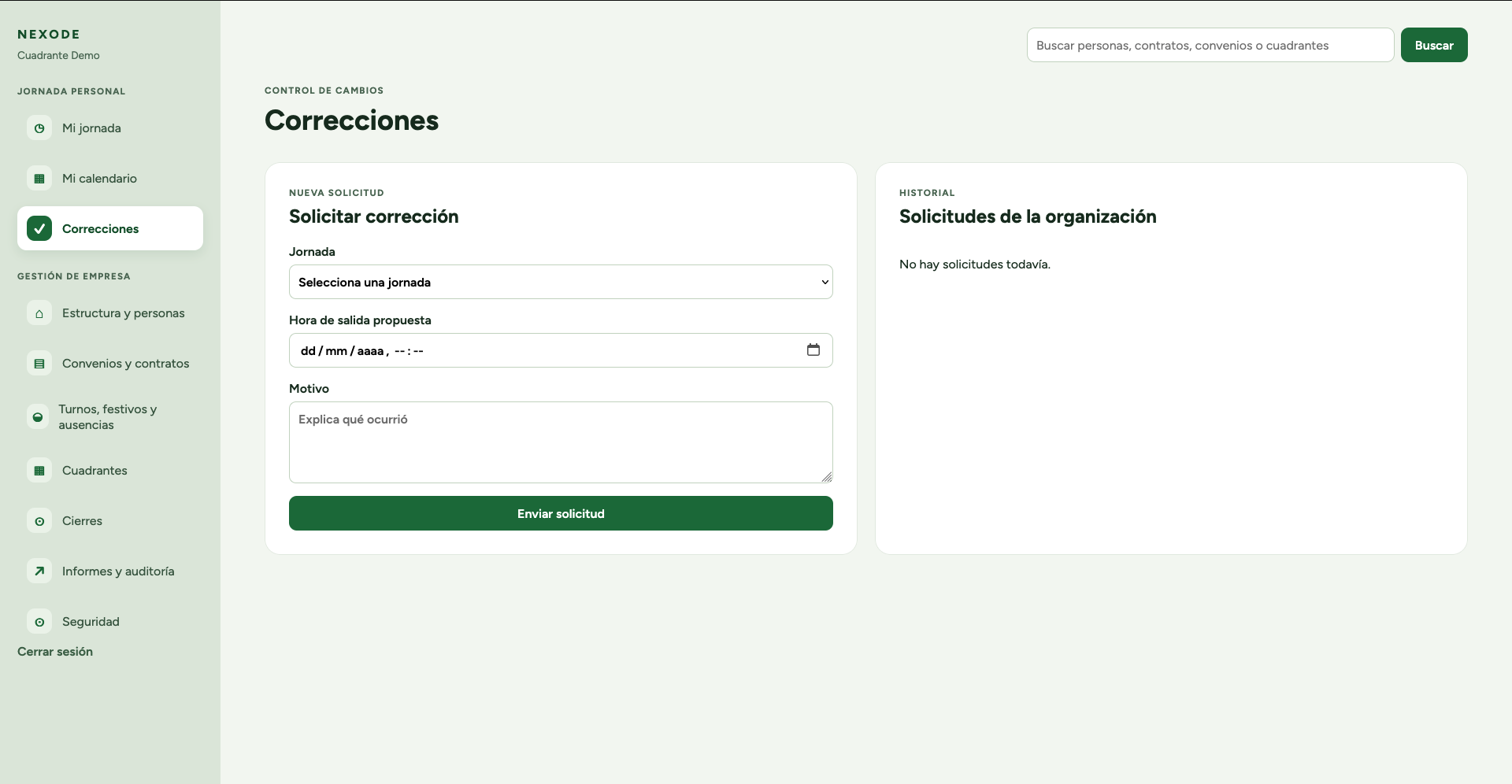The image size is (1512, 784).
Task: Click the NEXODE logo title
Action: [x=49, y=34]
